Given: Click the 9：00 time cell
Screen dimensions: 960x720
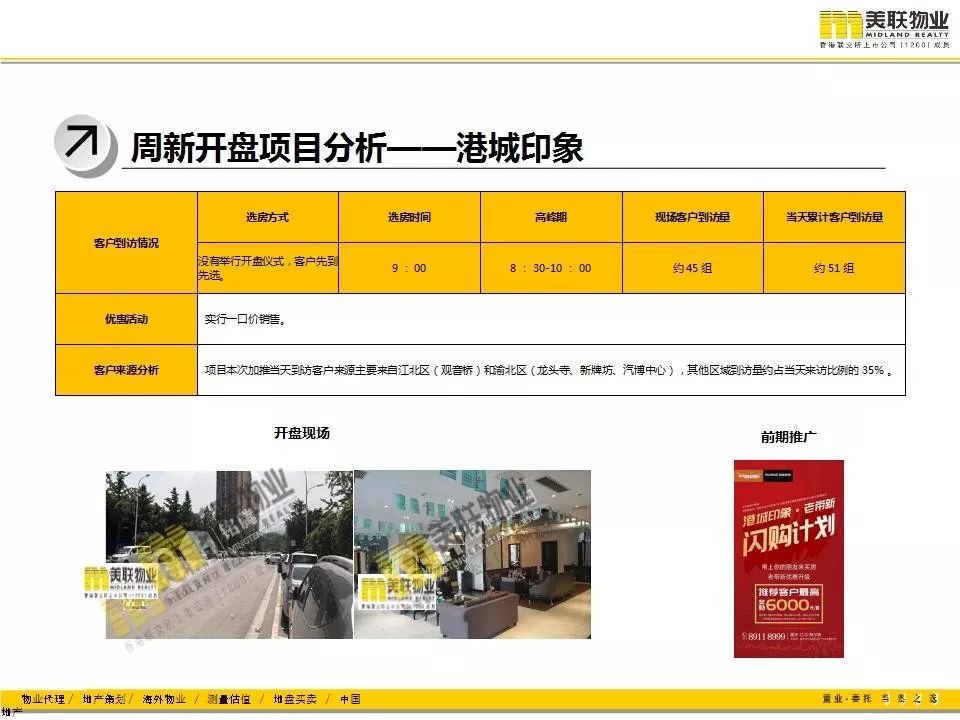Looking at the screenshot, I should [410, 268].
